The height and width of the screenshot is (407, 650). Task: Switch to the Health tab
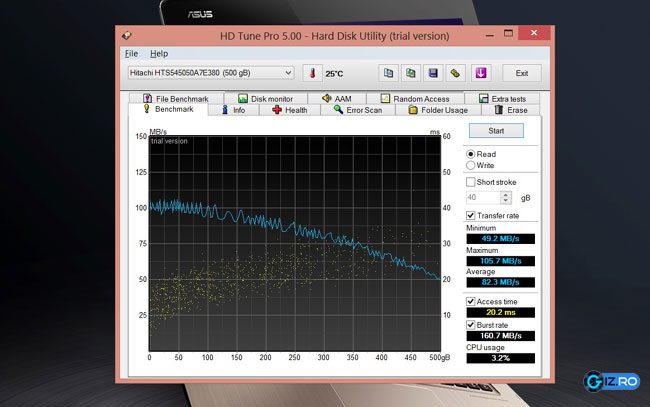tap(290, 110)
